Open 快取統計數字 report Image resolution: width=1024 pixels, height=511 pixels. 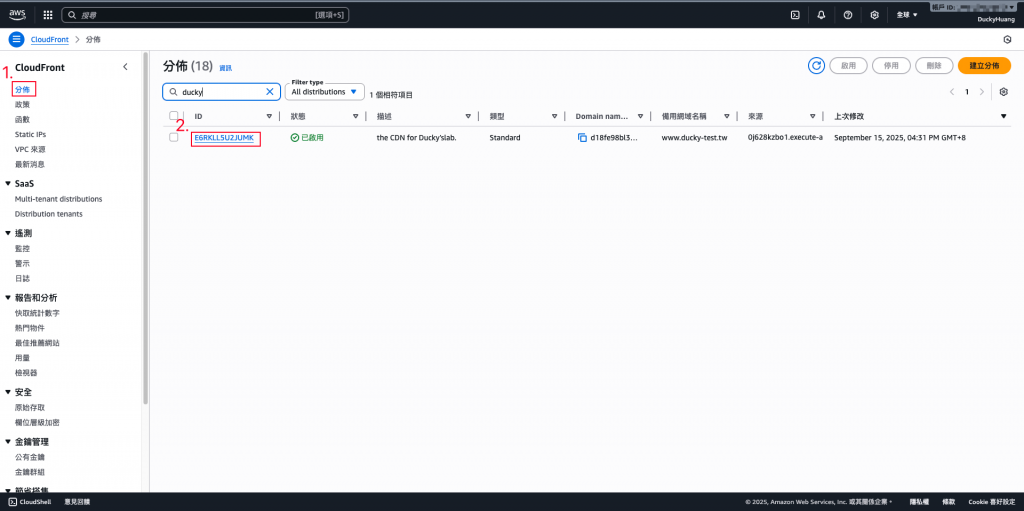tap(37, 314)
